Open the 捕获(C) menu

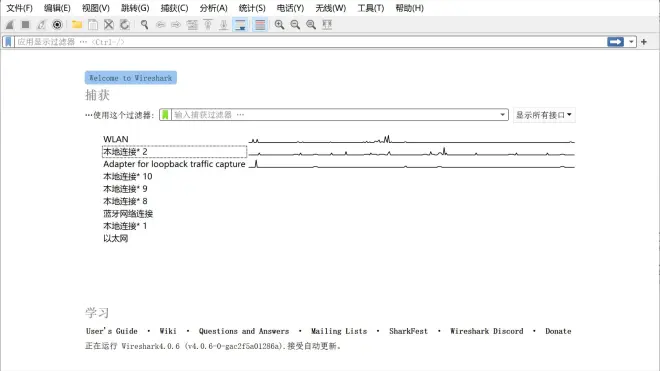point(174,8)
